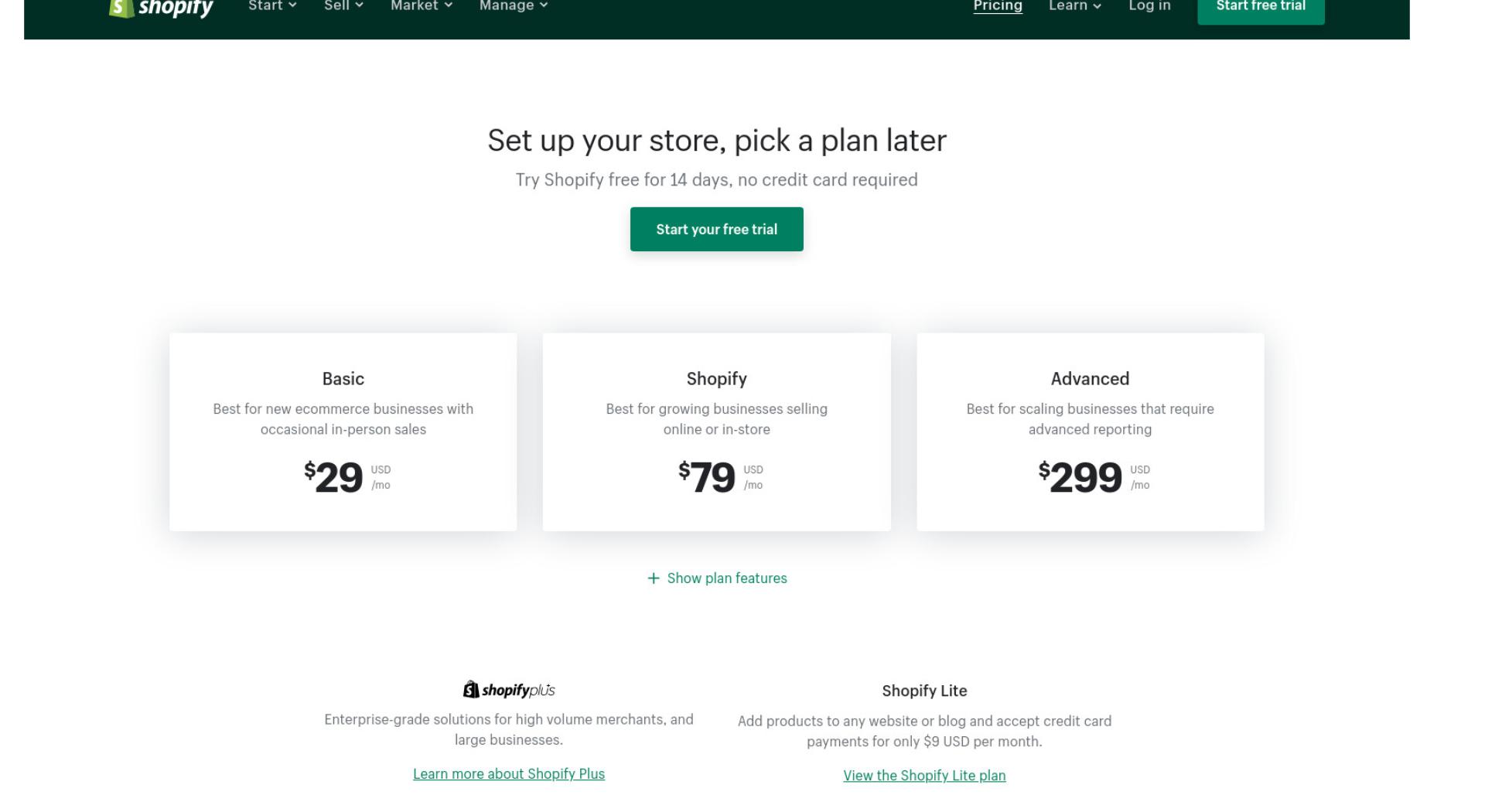Click Start free trial in header
Viewport: 1485px width, 812px height.
click(1261, 9)
